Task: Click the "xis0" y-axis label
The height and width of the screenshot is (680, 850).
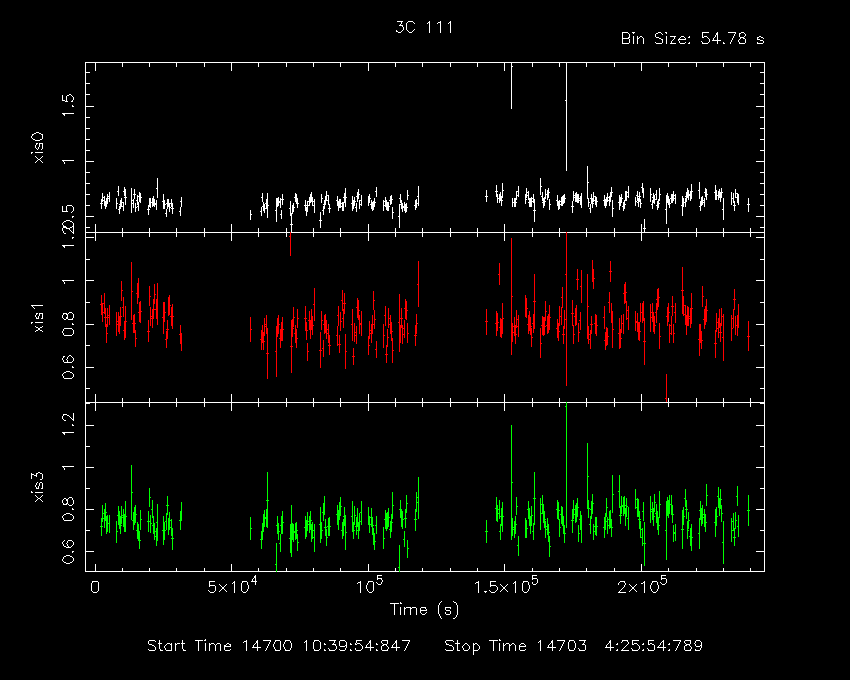Action: point(38,147)
